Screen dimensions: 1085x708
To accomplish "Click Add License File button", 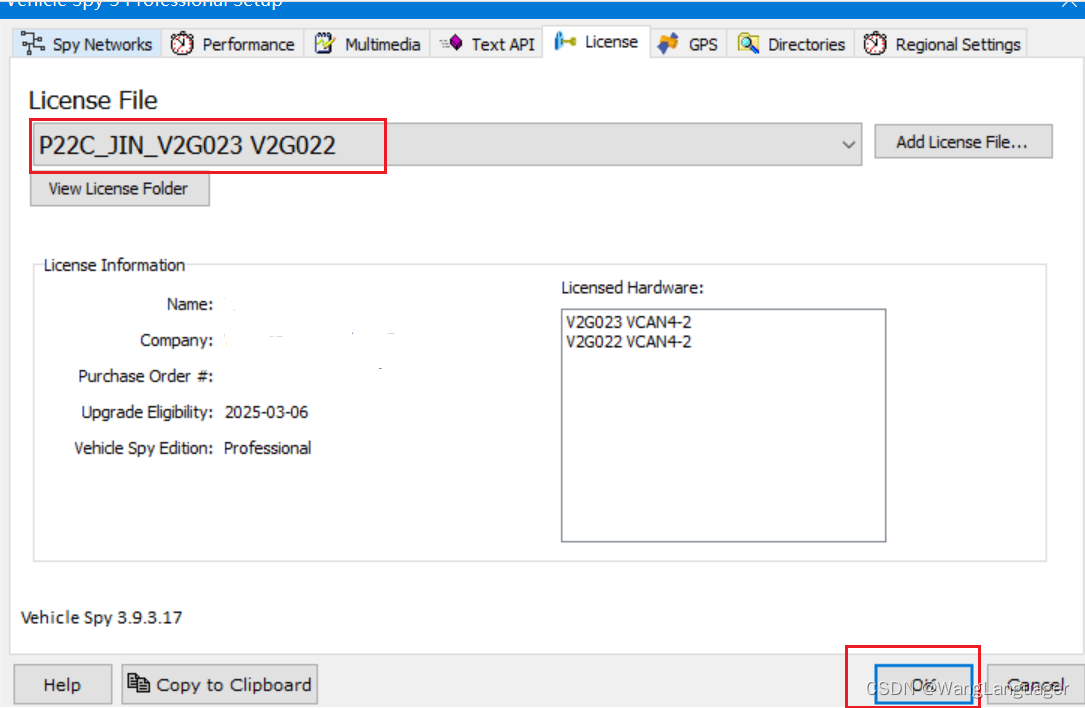I will [963, 142].
